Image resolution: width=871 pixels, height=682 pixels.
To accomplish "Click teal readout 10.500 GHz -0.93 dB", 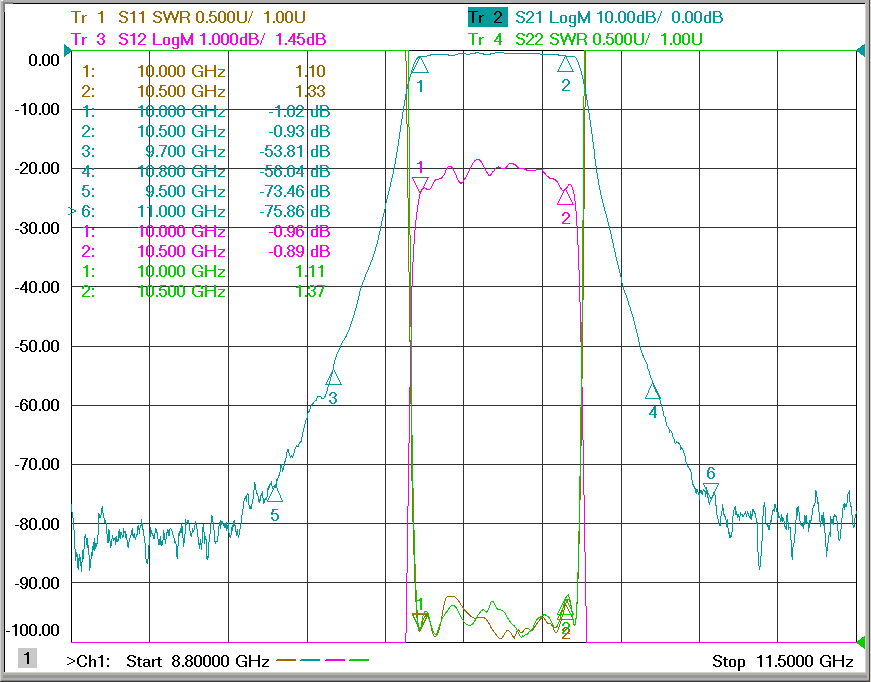I will pyautogui.click(x=206, y=132).
